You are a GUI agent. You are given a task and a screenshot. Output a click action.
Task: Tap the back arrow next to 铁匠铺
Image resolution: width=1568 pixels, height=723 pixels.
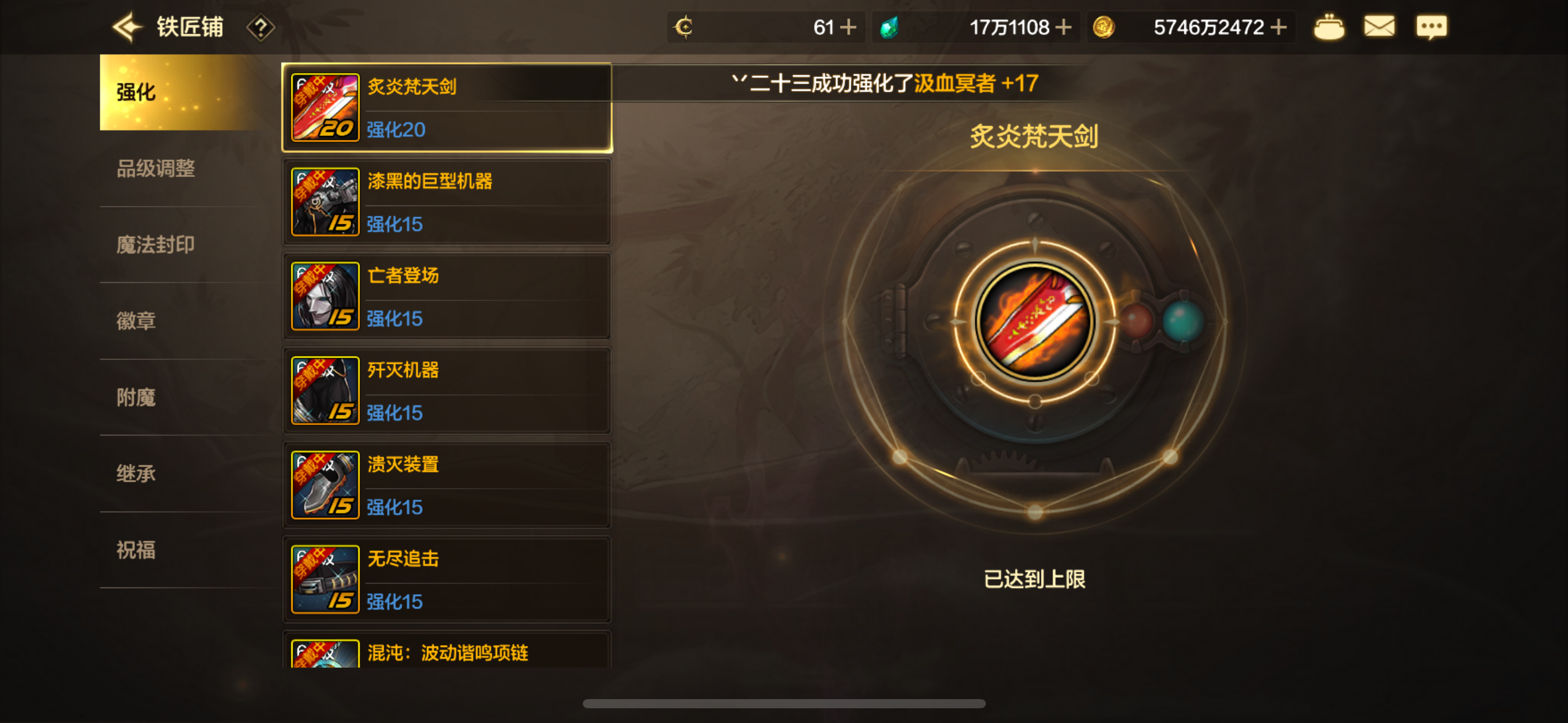[x=127, y=27]
